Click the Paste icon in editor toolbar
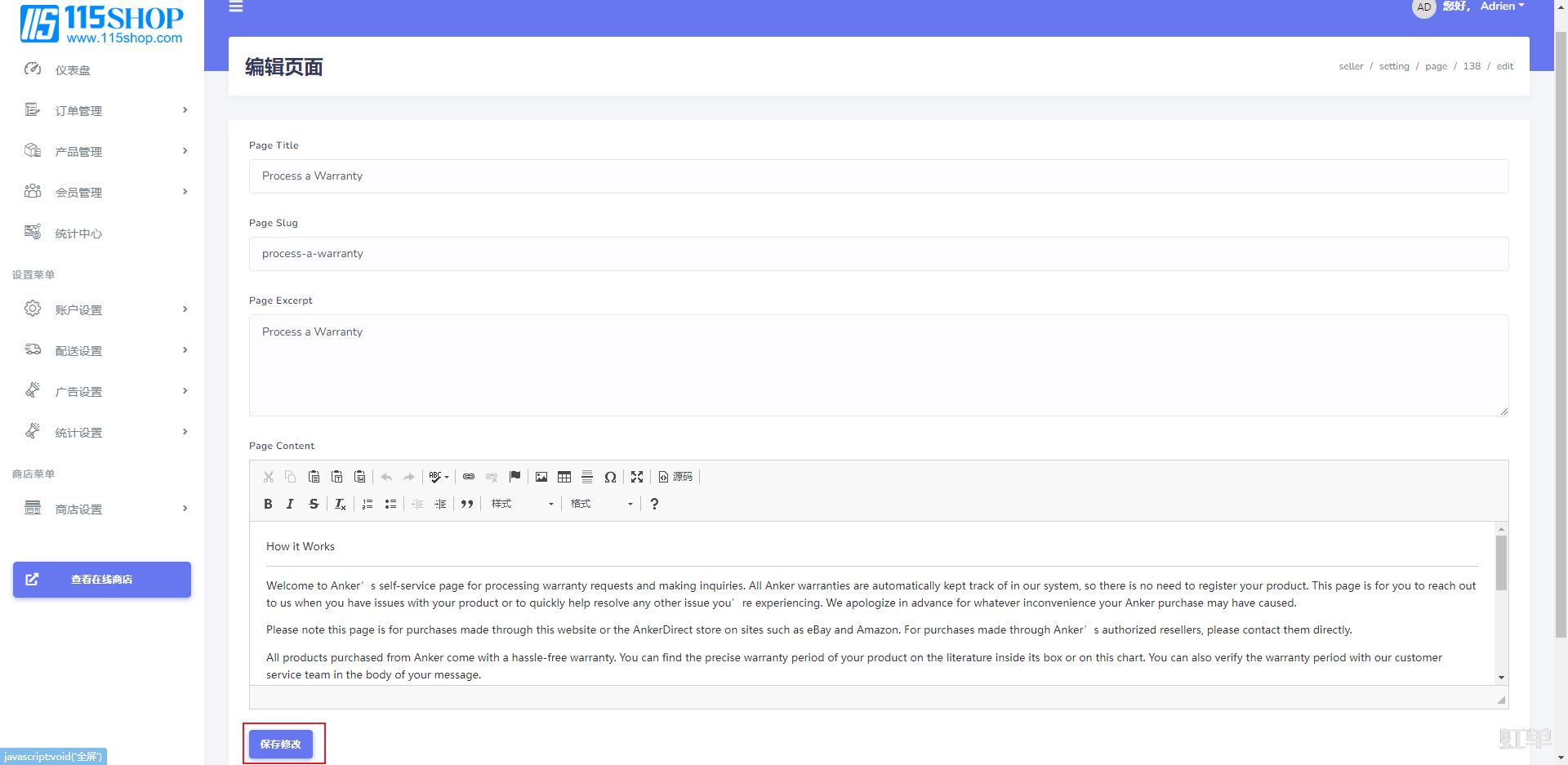 click(x=314, y=477)
